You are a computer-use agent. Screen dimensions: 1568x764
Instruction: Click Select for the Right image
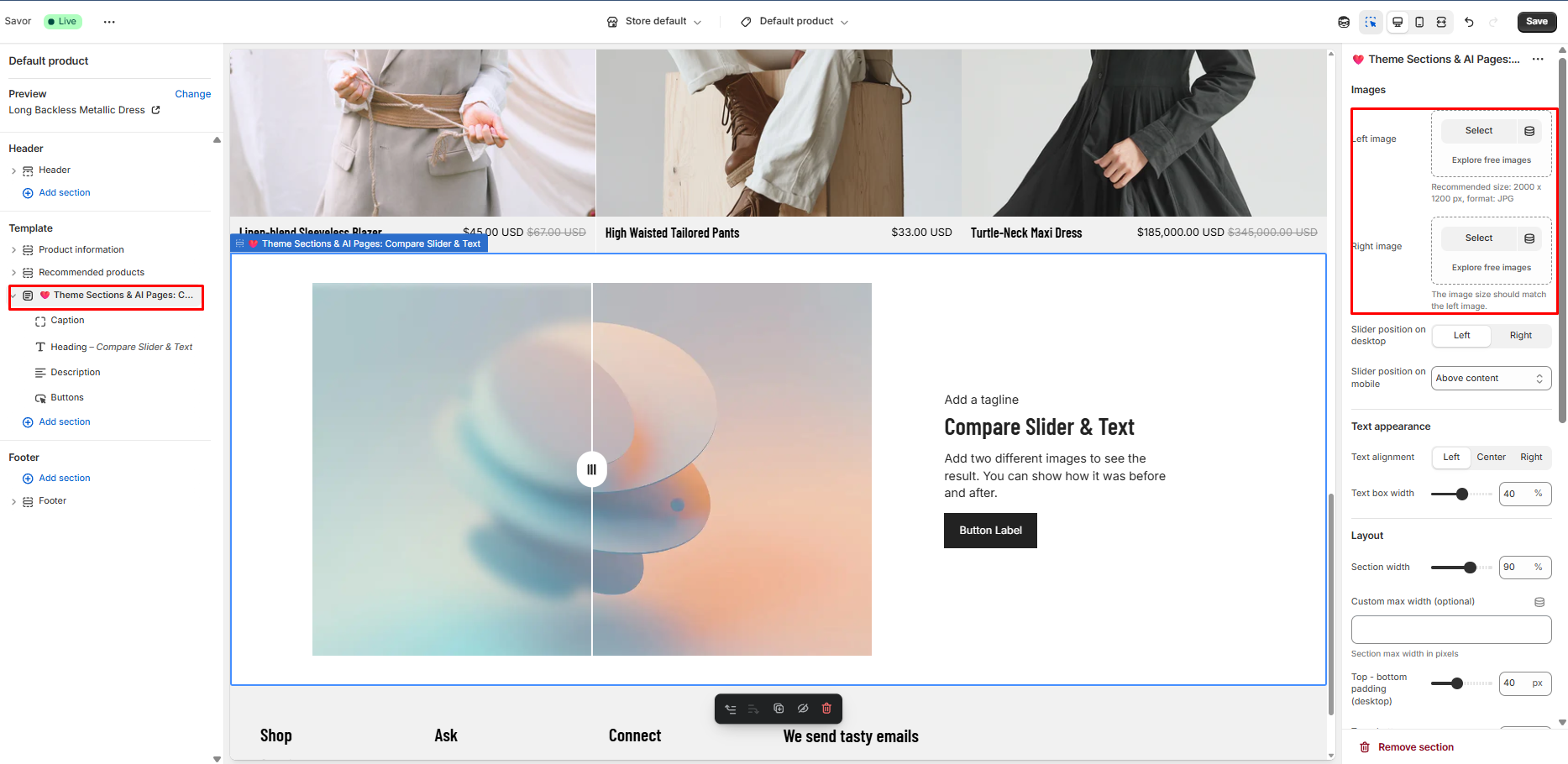click(x=1479, y=238)
